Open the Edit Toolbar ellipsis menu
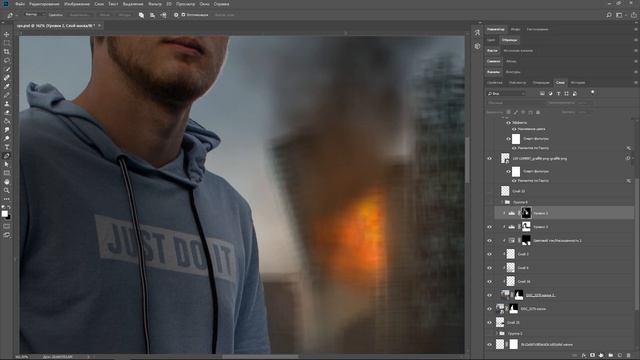Image resolution: width=640 pixels, height=360 pixels. tap(7, 199)
